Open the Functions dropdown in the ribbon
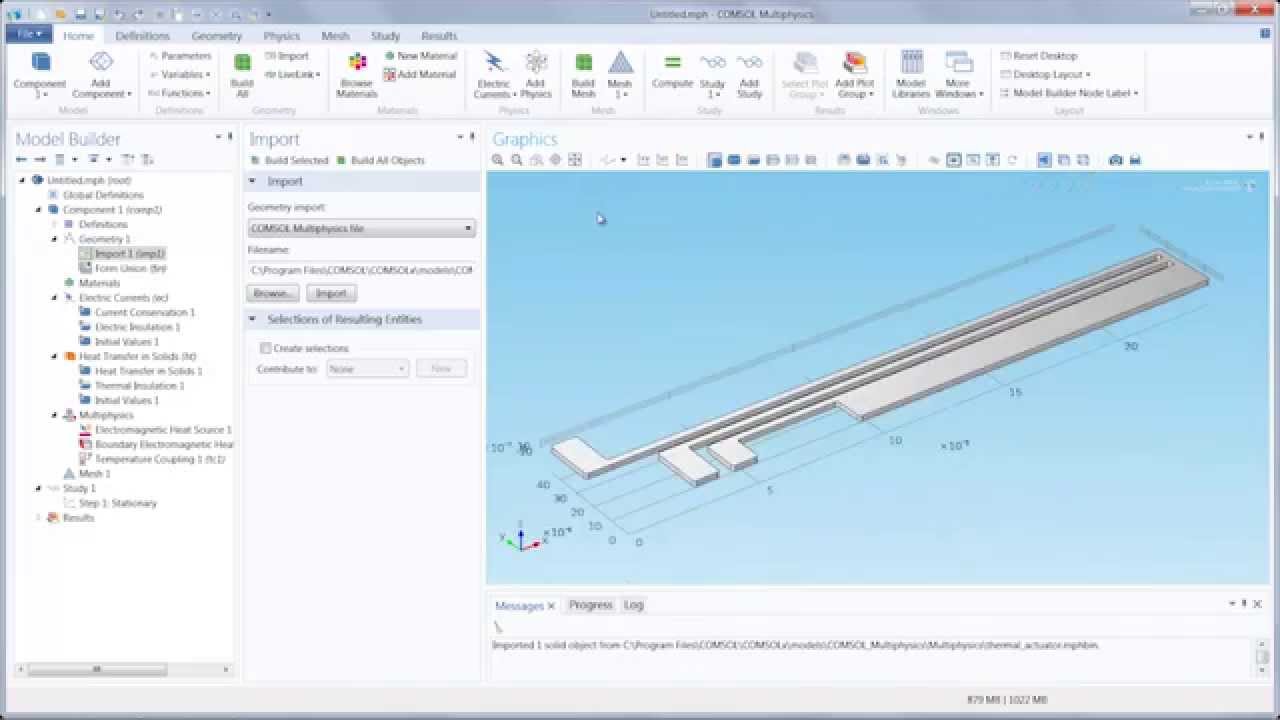This screenshot has height=720, width=1280. [x=179, y=93]
